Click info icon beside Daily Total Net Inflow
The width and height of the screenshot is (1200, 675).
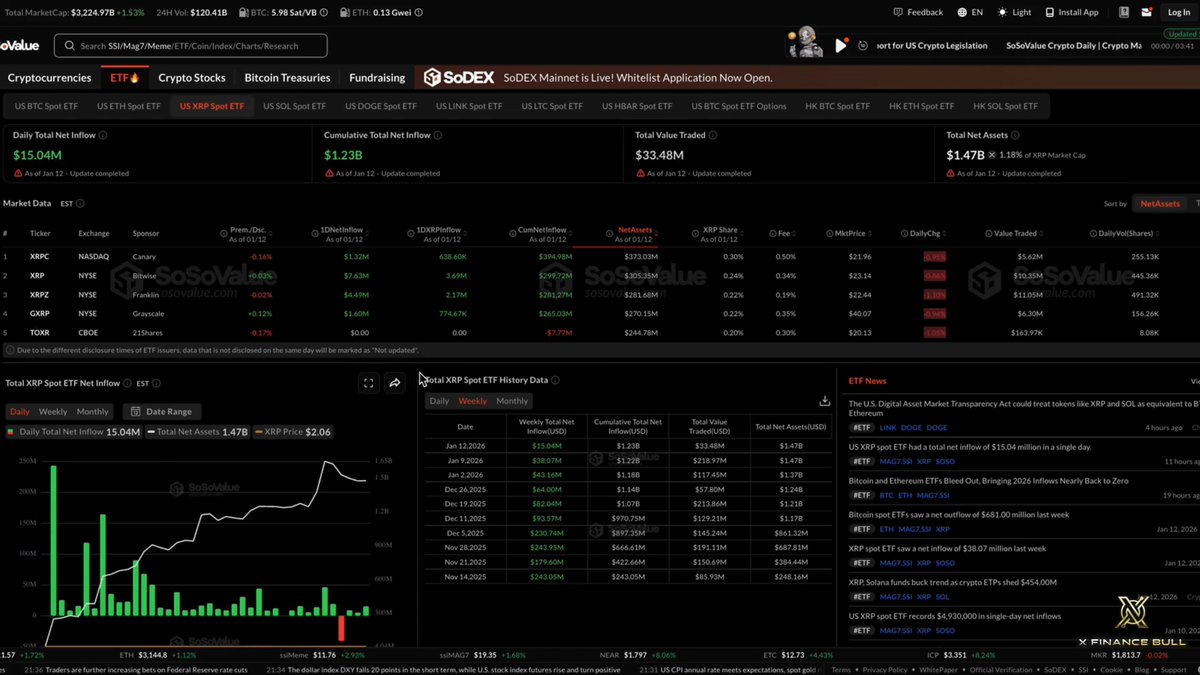103,135
